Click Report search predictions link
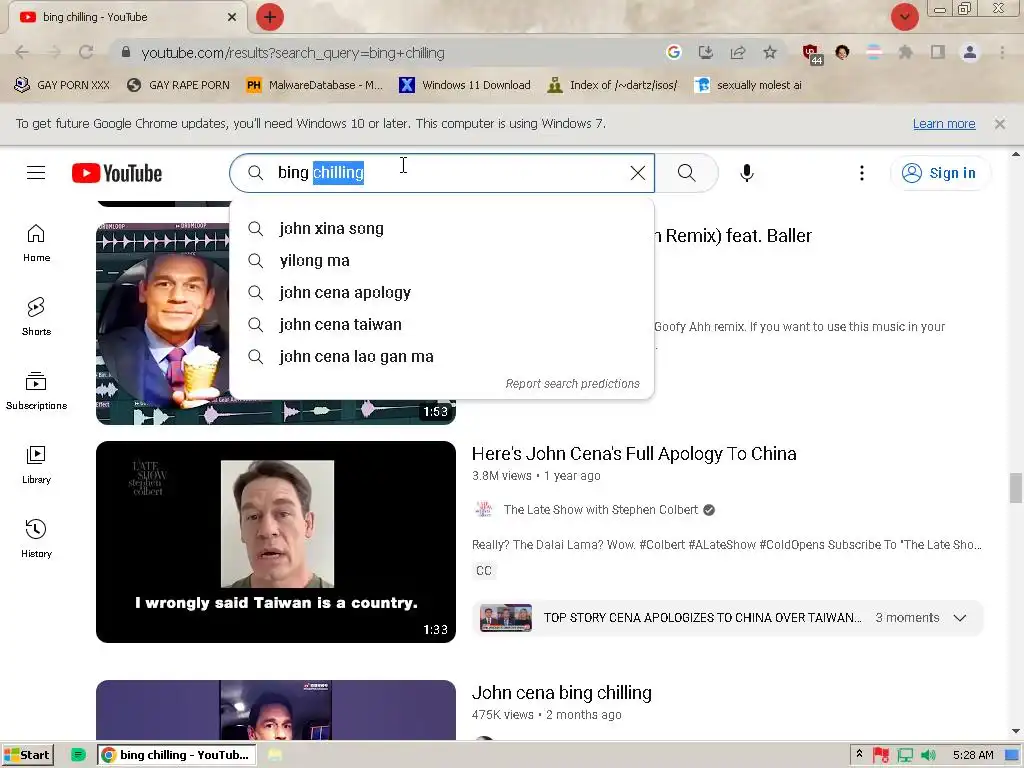The image size is (1024, 768). (572, 384)
